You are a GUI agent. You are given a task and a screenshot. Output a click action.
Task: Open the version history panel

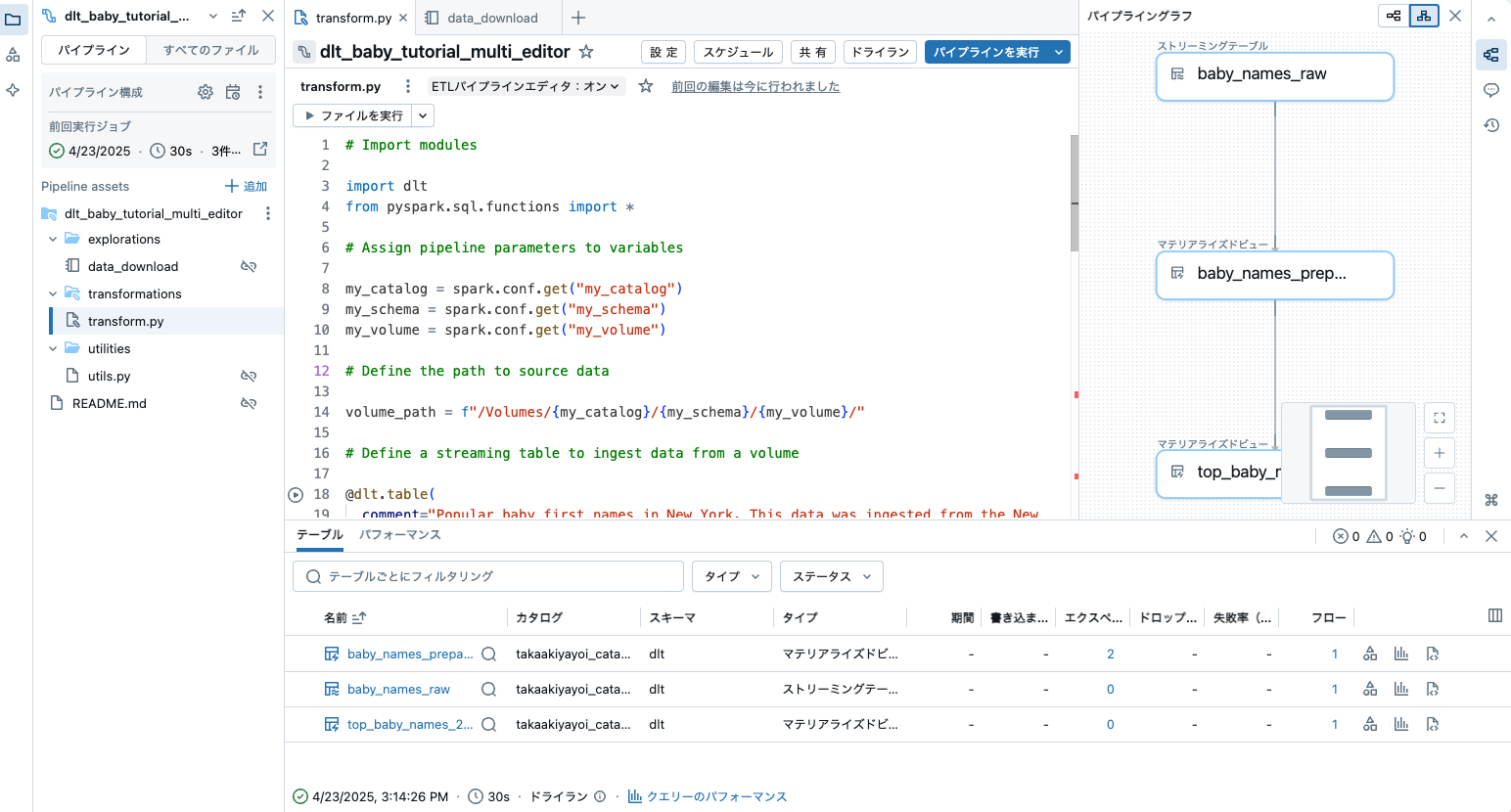tap(1491, 125)
